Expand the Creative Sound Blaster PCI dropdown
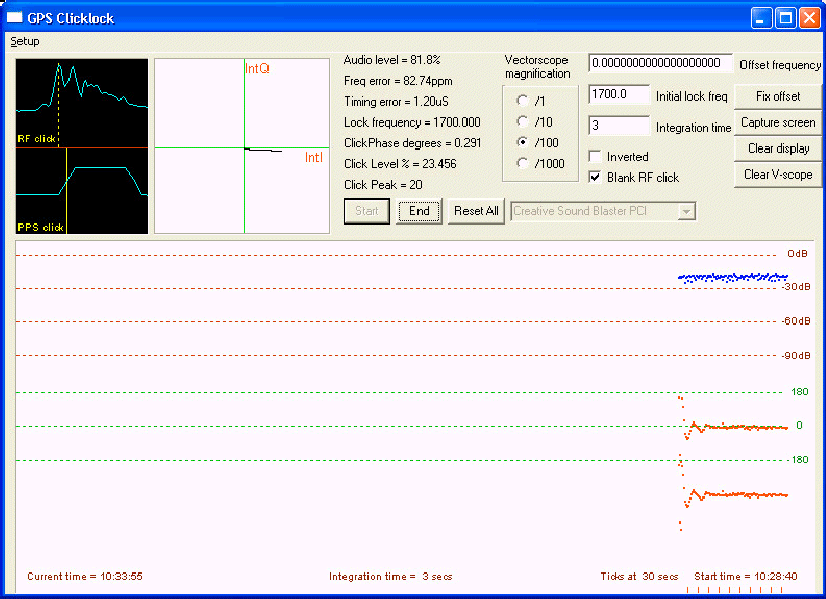 coord(685,211)
